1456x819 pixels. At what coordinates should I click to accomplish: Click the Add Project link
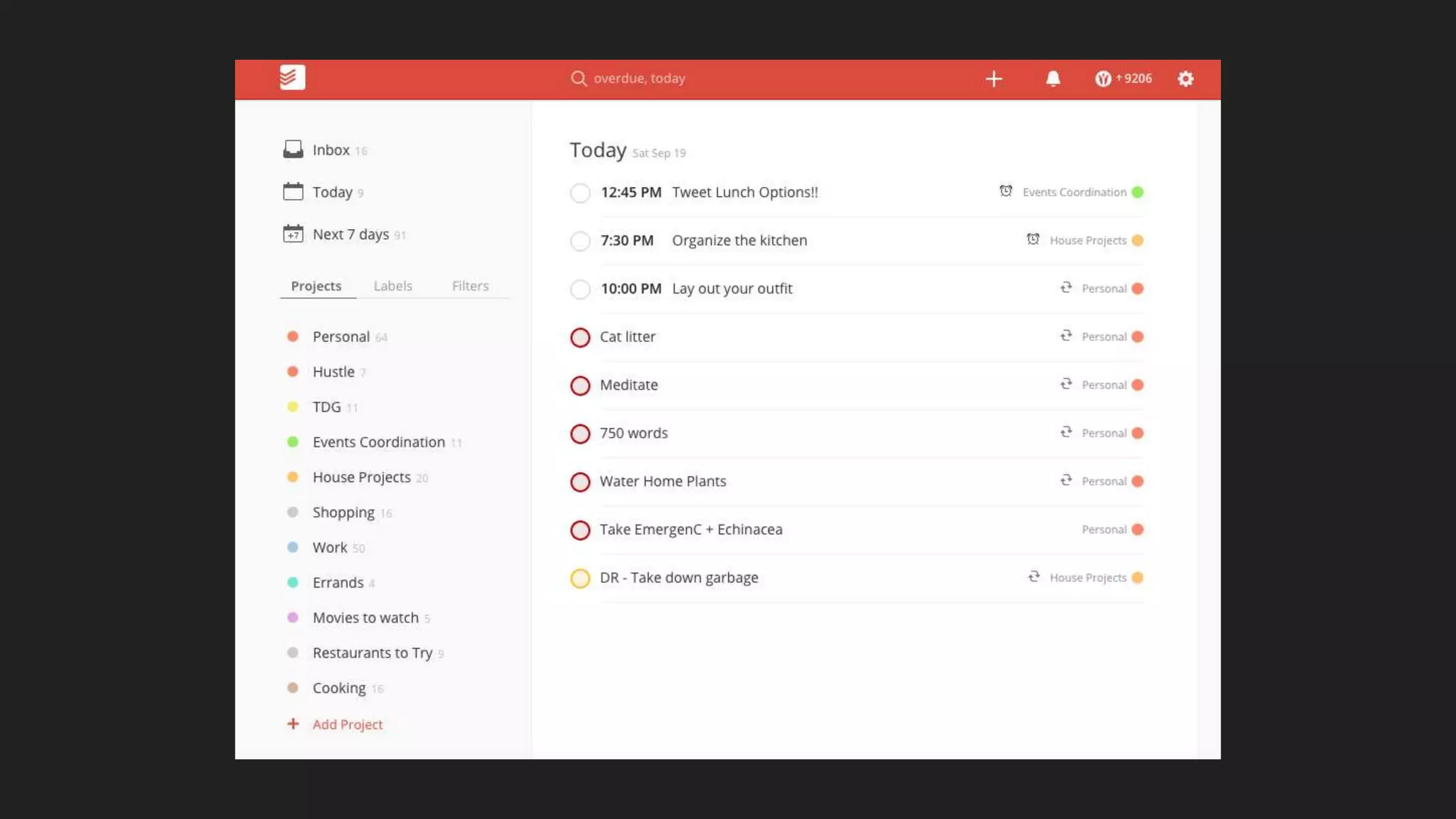pos(347,724)
